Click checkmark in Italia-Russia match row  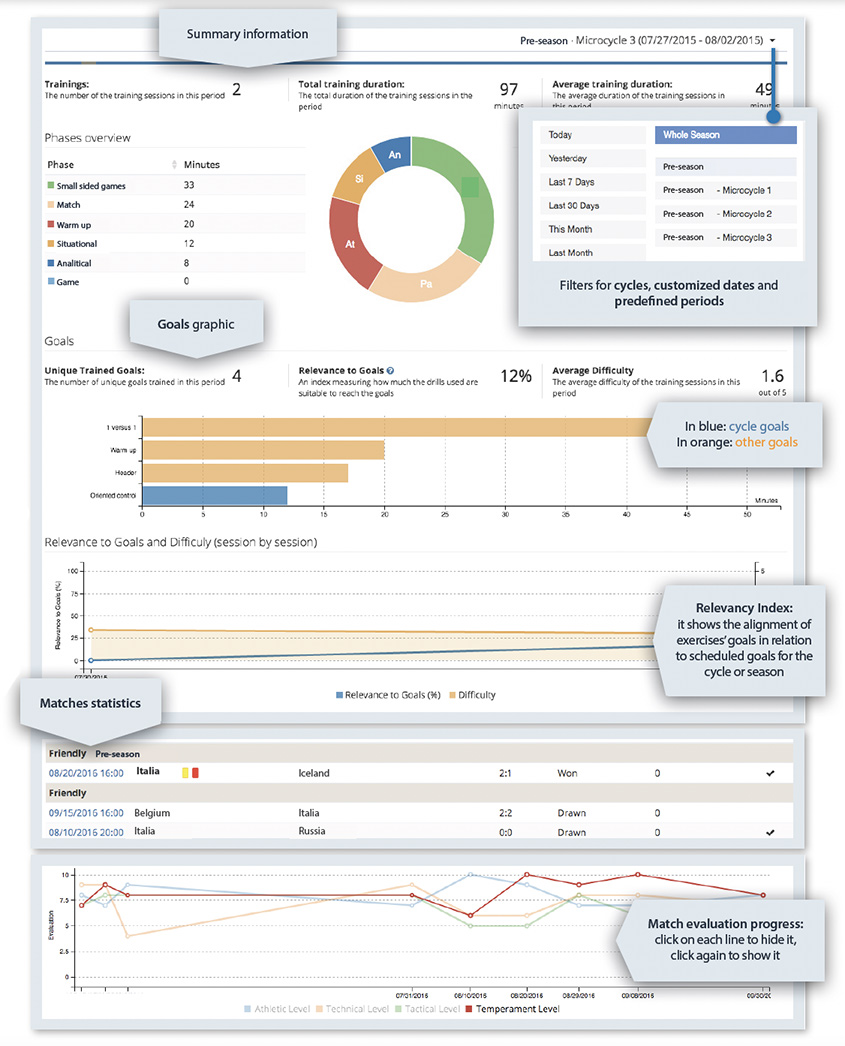click(x=770, y=833)
